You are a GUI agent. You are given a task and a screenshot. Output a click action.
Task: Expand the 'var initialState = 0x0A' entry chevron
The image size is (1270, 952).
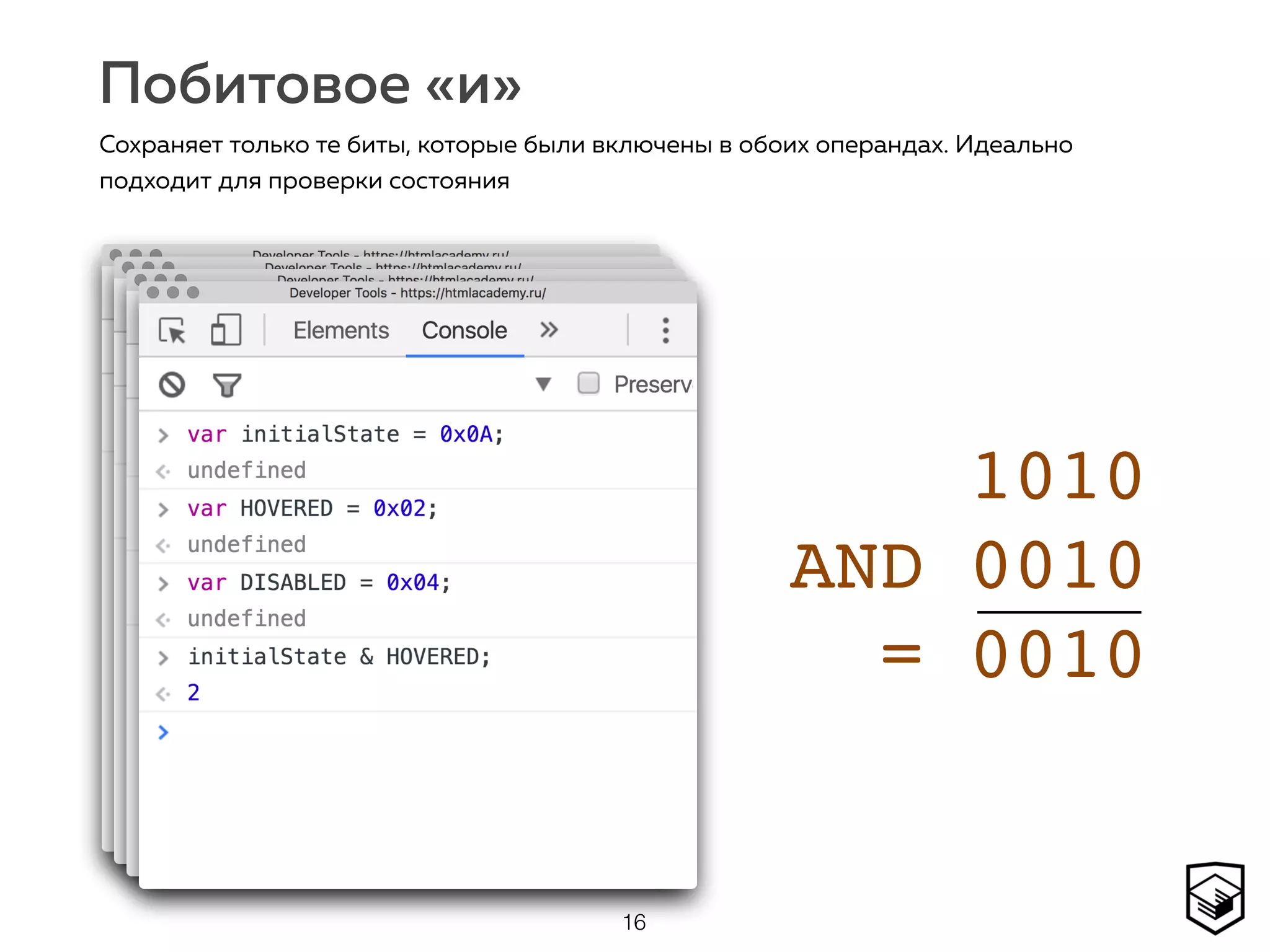coord(163,435)
